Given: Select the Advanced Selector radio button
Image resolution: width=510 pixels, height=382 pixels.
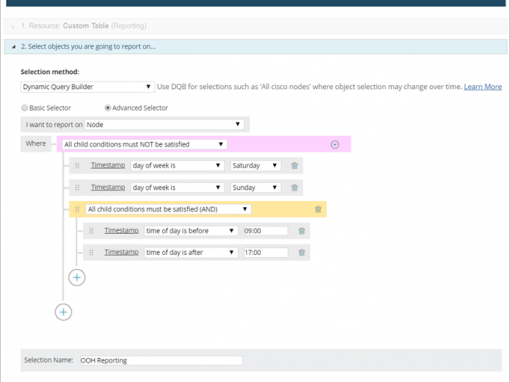Looking at the screenshot, I should (x=108, y=108).
